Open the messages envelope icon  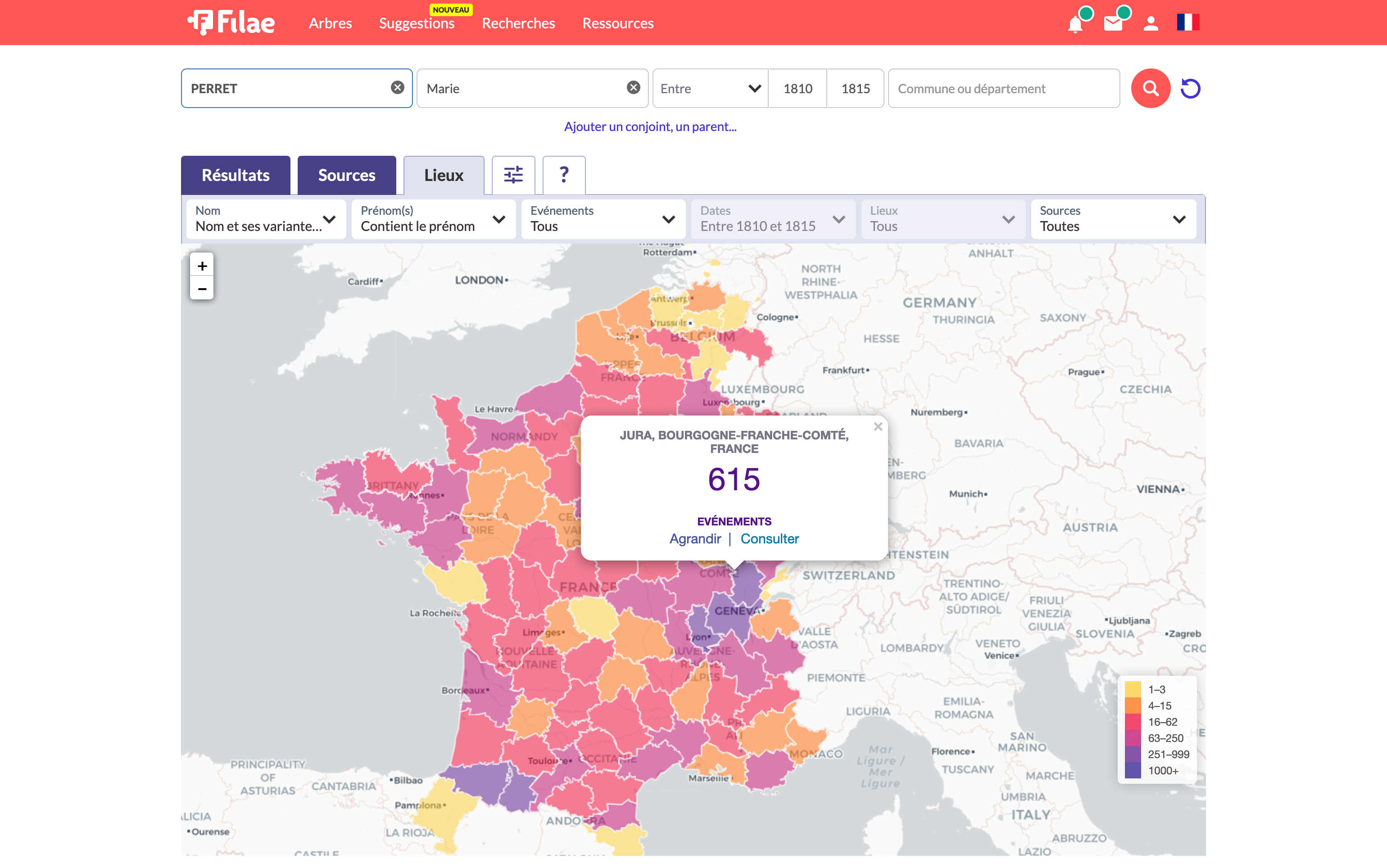(x=1113, y=23)
